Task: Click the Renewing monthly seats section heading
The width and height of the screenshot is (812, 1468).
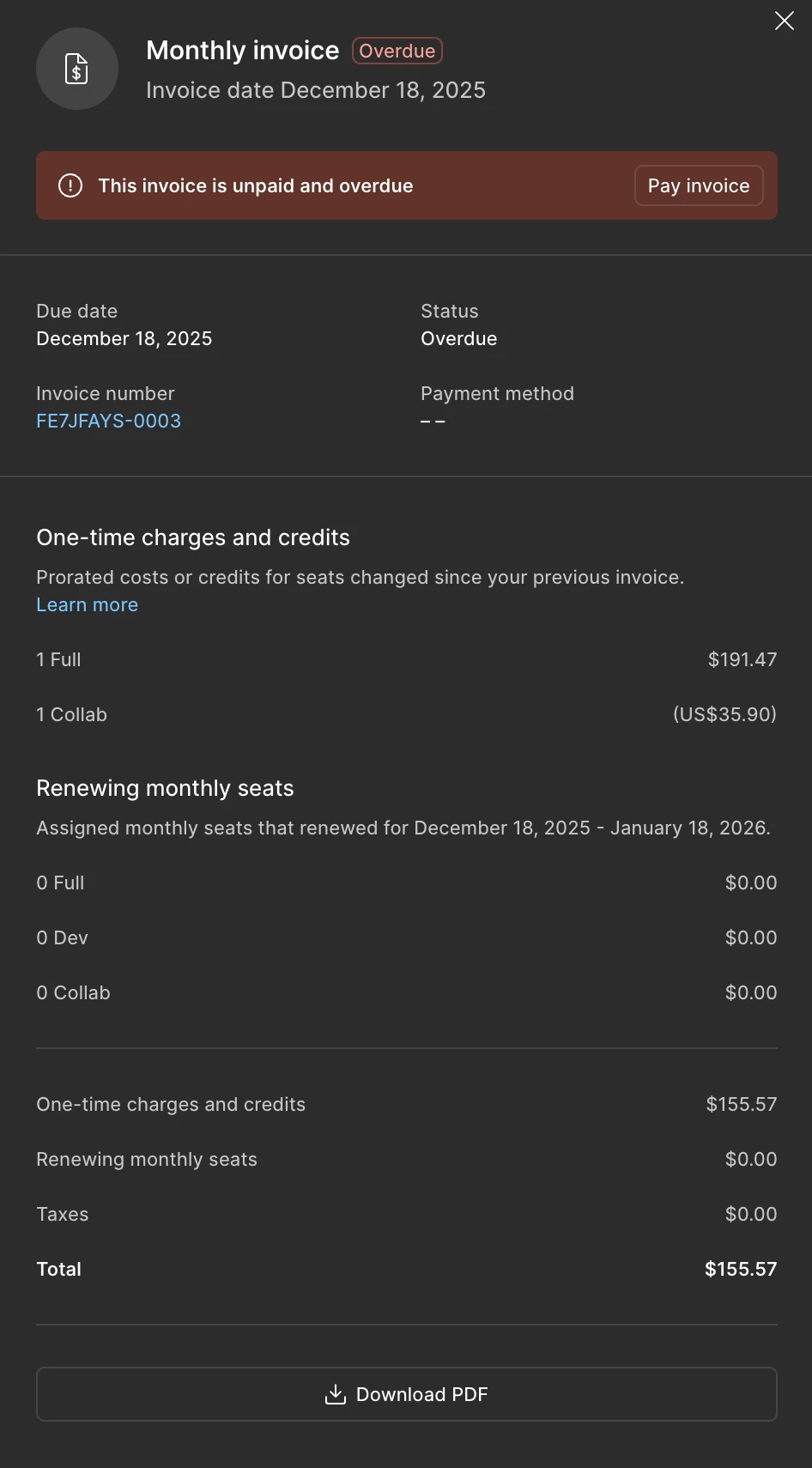Action: coord(165,788)
